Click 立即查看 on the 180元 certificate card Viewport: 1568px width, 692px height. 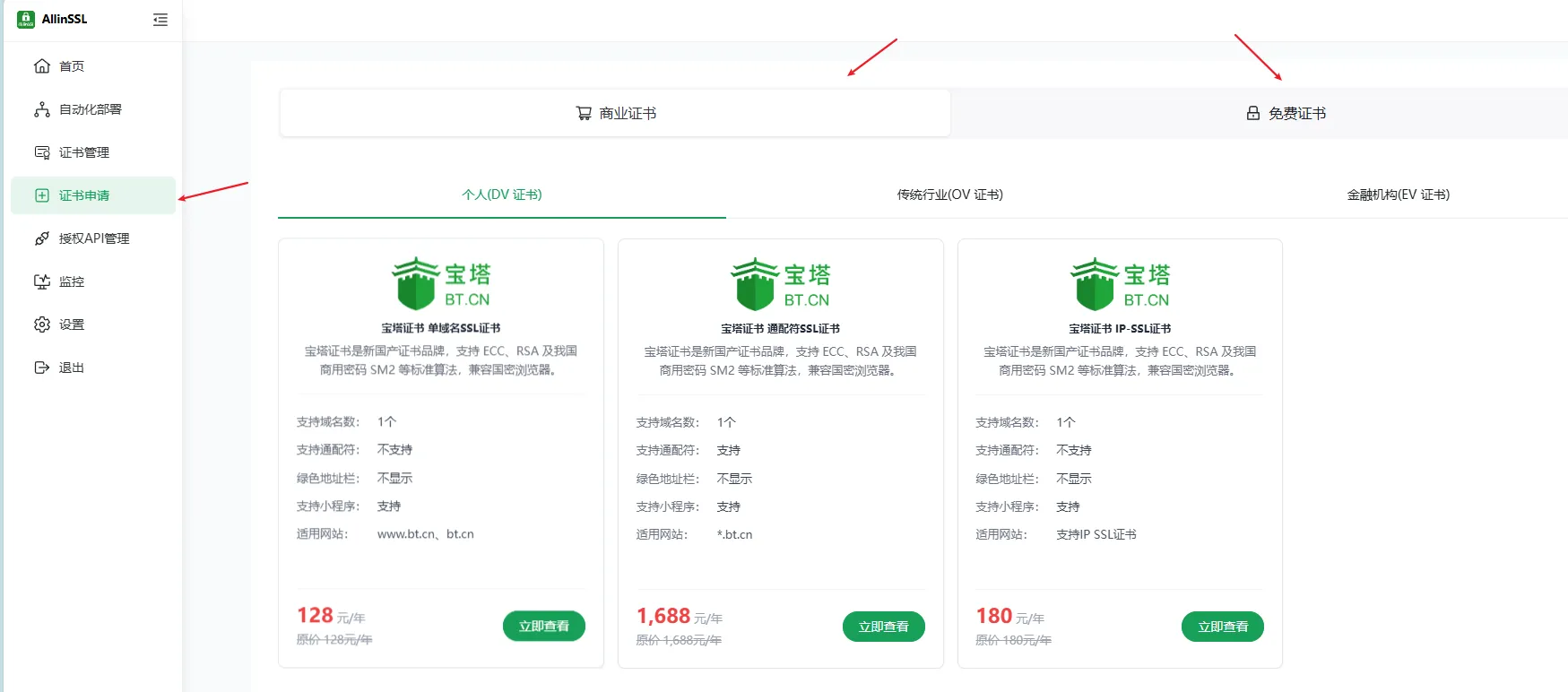pyautogui.click(x=1223, y=627)
